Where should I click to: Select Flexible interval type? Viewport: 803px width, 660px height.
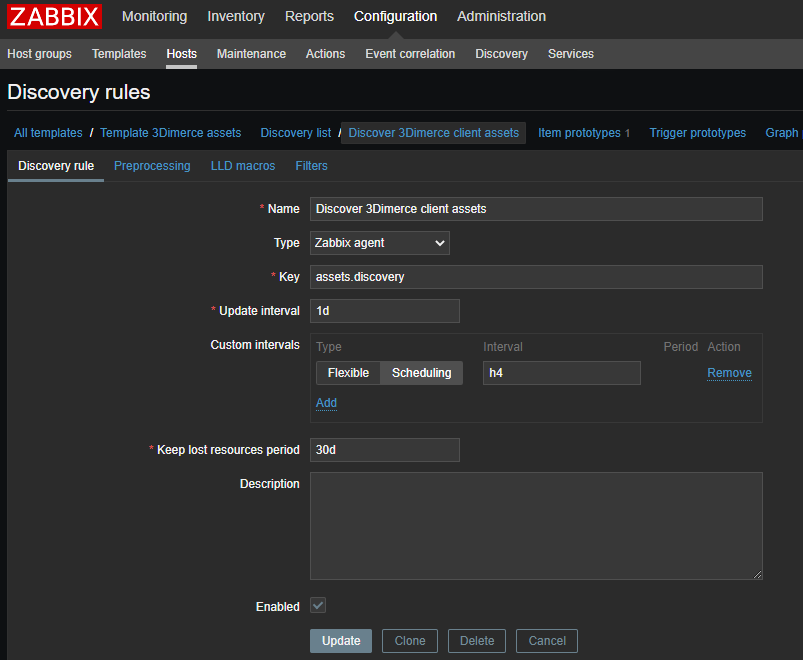[348, 373]
